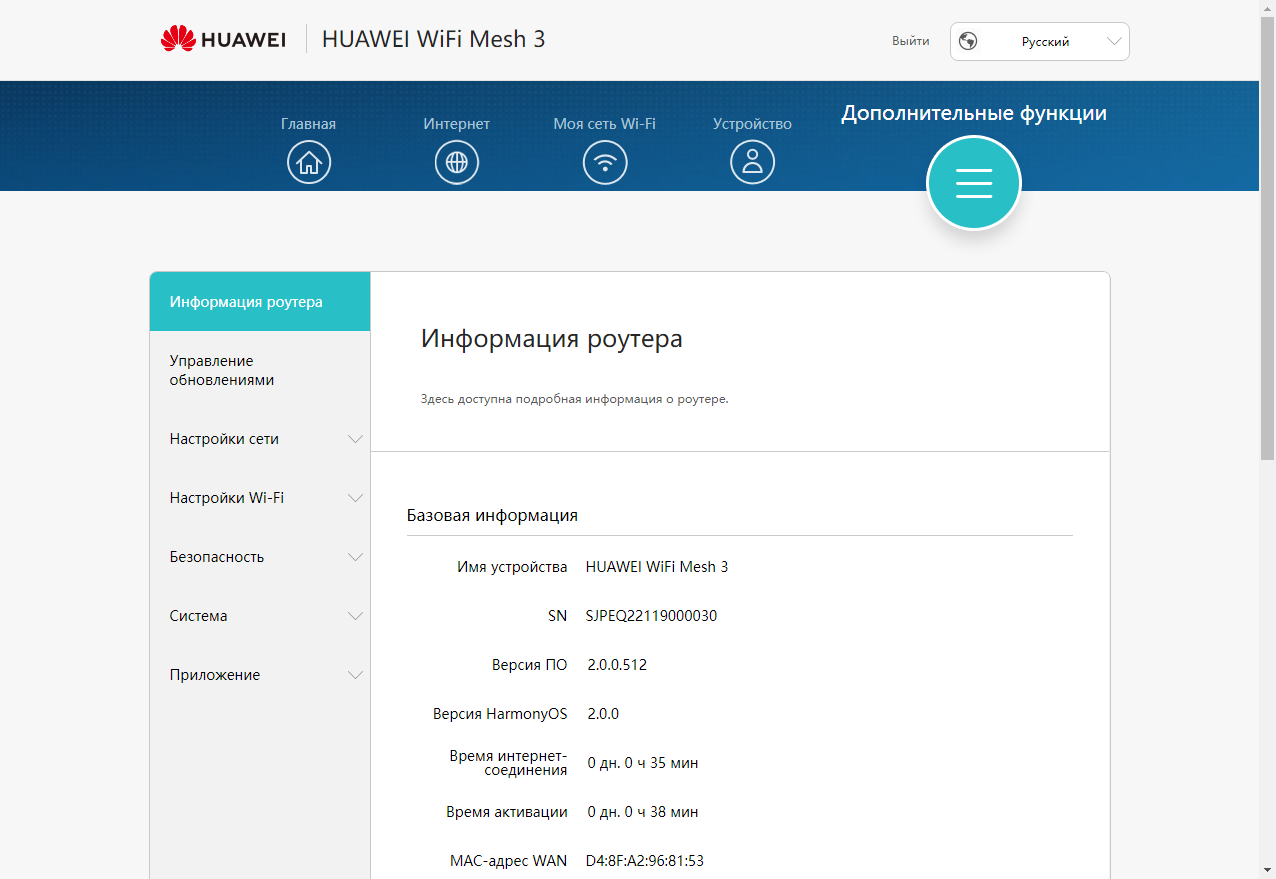
Task: Expand Настройки Wi-Fi chevron
Action: point(355,498)
